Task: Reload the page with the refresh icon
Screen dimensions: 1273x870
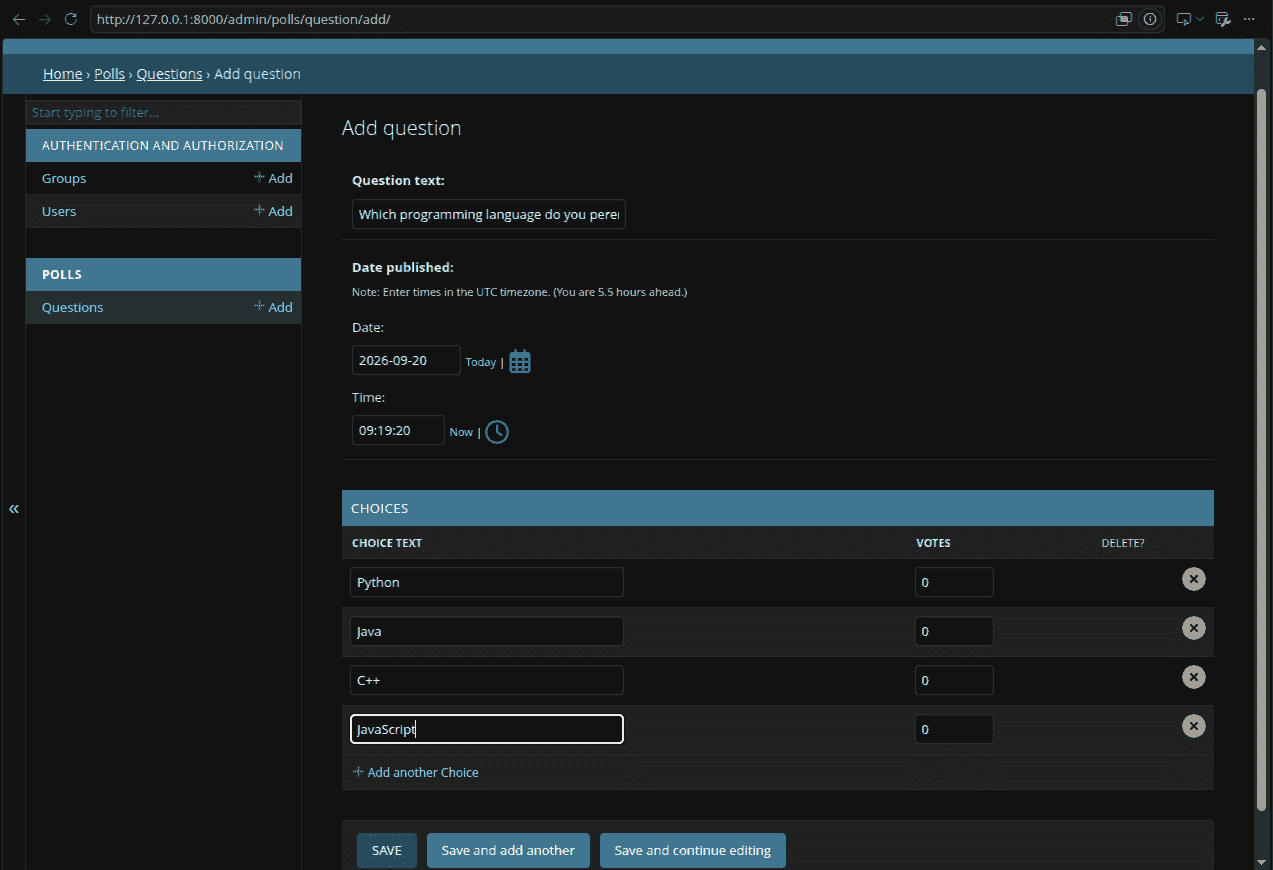Action: (x=70, y=19)
